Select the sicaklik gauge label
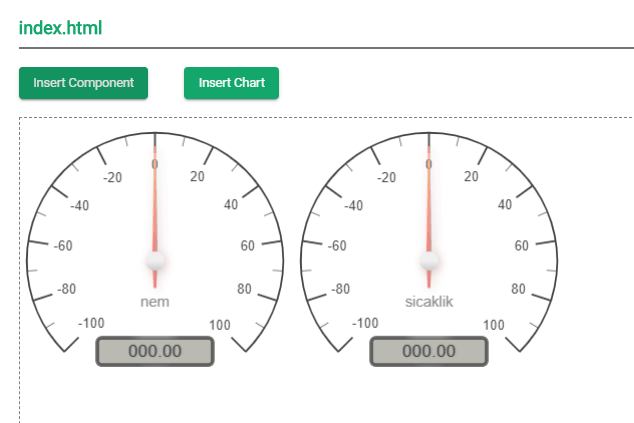 tap(429, 302)
